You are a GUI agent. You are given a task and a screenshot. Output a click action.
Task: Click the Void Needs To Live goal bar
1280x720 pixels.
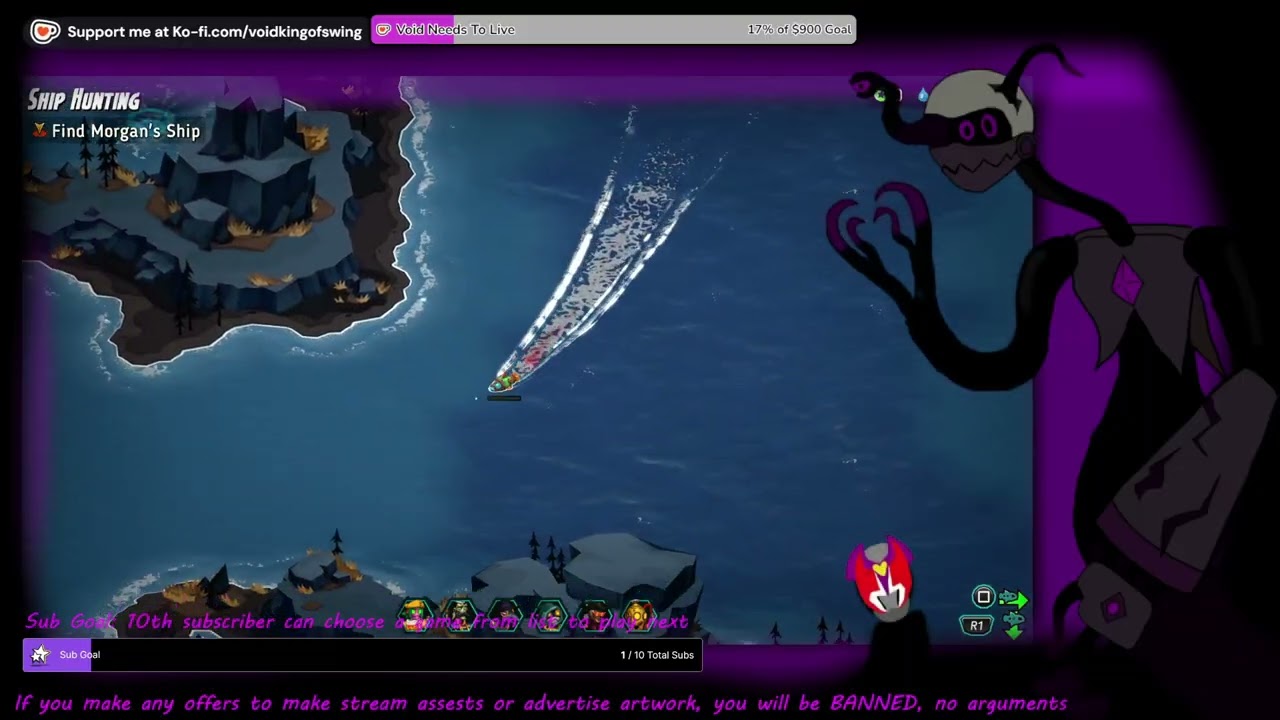pyautogui.click(x=613, y=30)
